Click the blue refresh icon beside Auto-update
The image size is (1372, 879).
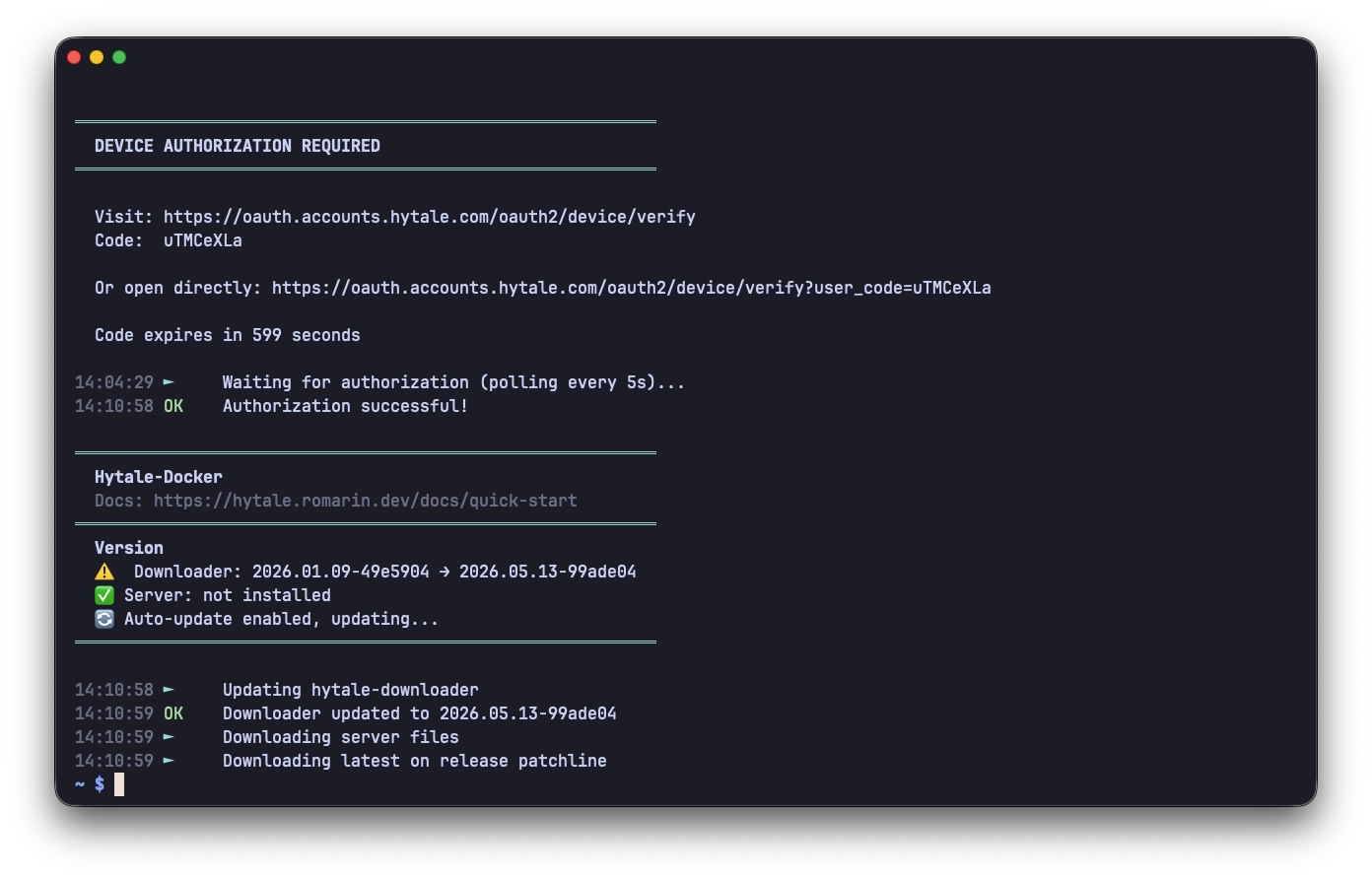(x=104, y=619)
